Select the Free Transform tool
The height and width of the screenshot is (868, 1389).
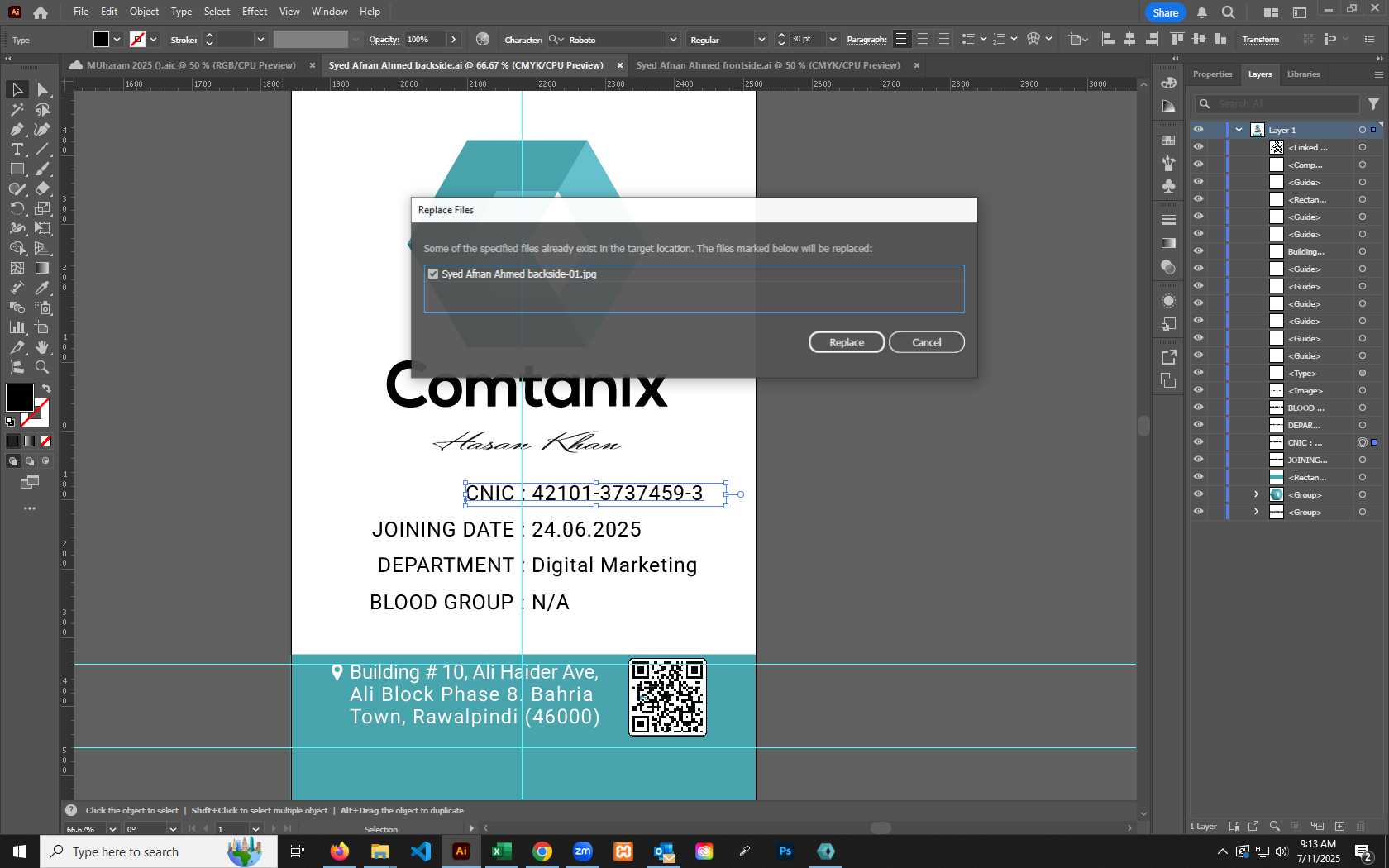43,228
